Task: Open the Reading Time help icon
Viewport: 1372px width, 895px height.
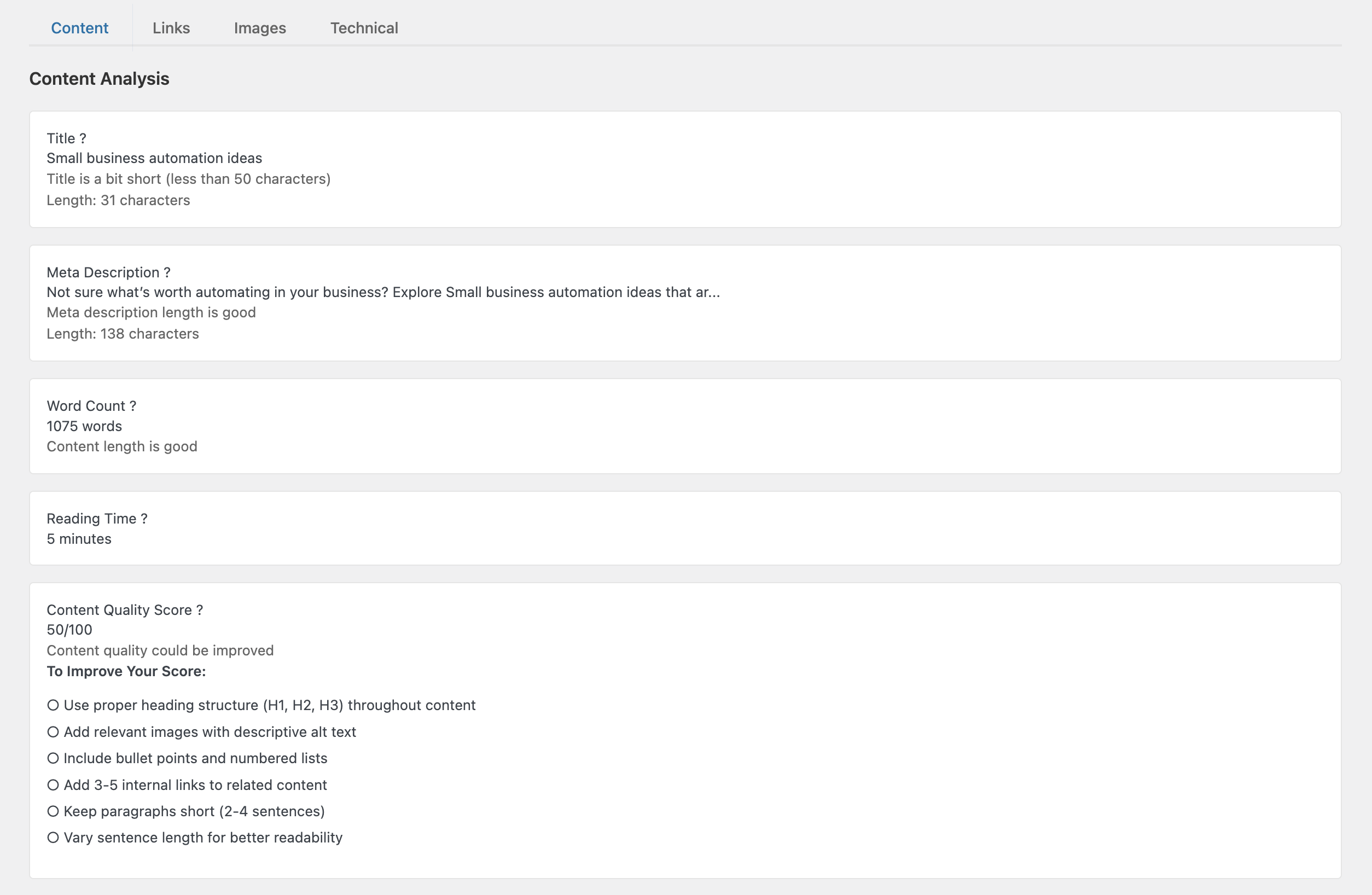Action: (x=143, y=518)
